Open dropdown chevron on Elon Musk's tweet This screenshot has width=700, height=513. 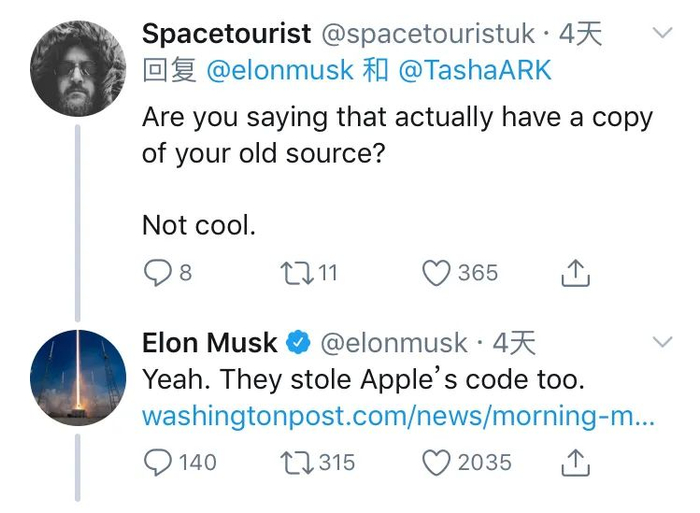pos(662,342)
